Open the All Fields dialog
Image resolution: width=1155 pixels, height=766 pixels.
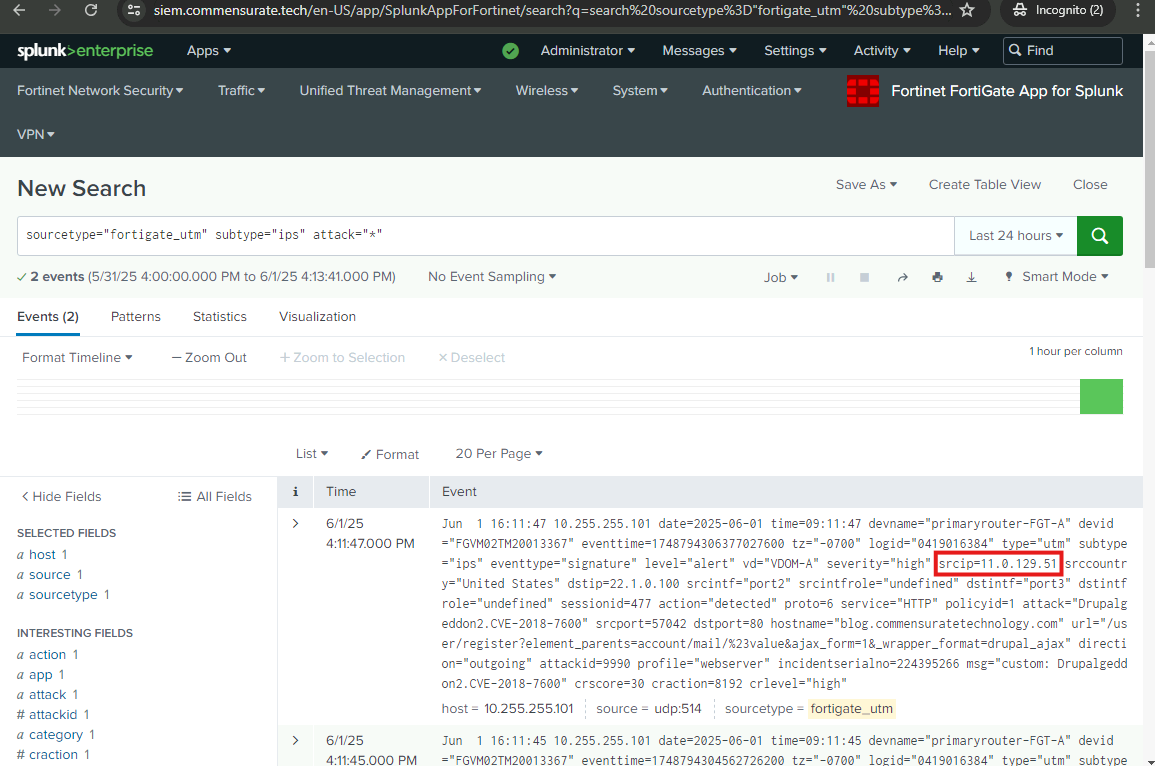tap(214, 496)
